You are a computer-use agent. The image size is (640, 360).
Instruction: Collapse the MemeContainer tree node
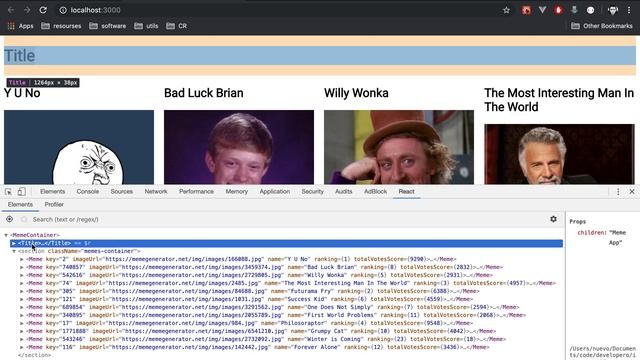(x=6, y=235)
